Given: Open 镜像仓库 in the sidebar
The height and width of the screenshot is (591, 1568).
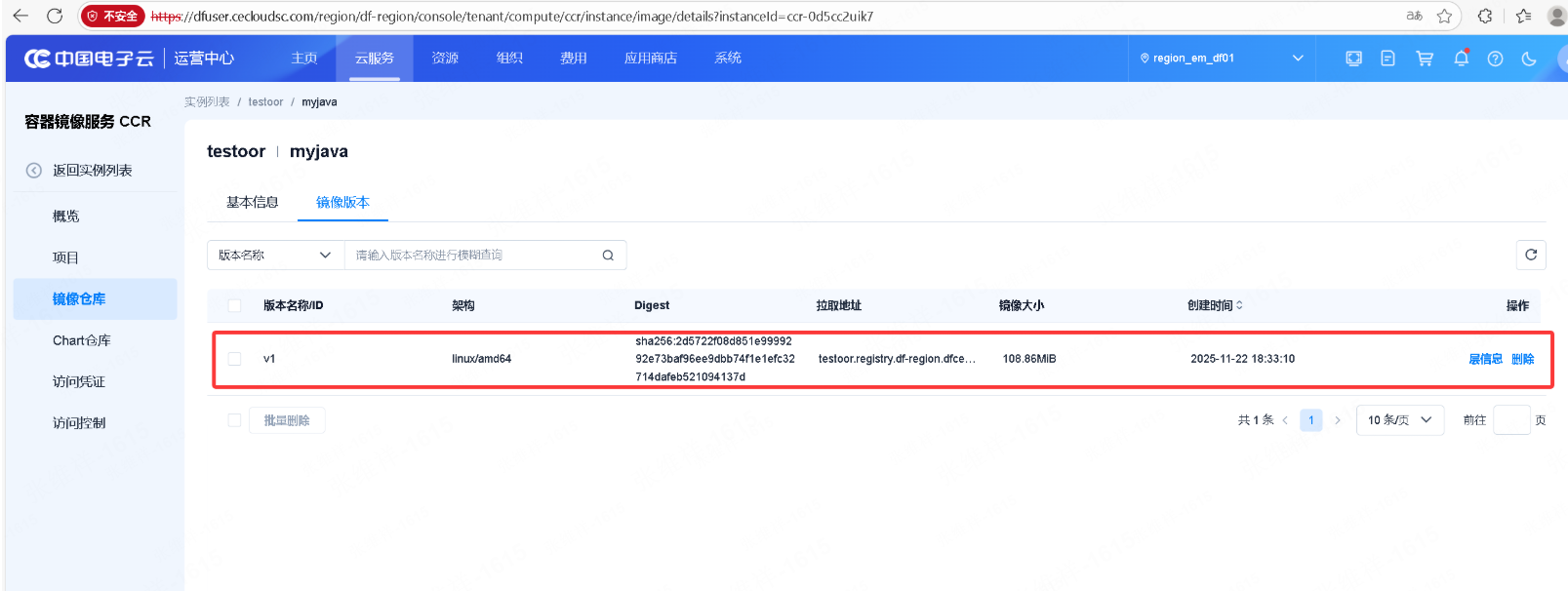Looking at the screenshot, I should (79, 299).
